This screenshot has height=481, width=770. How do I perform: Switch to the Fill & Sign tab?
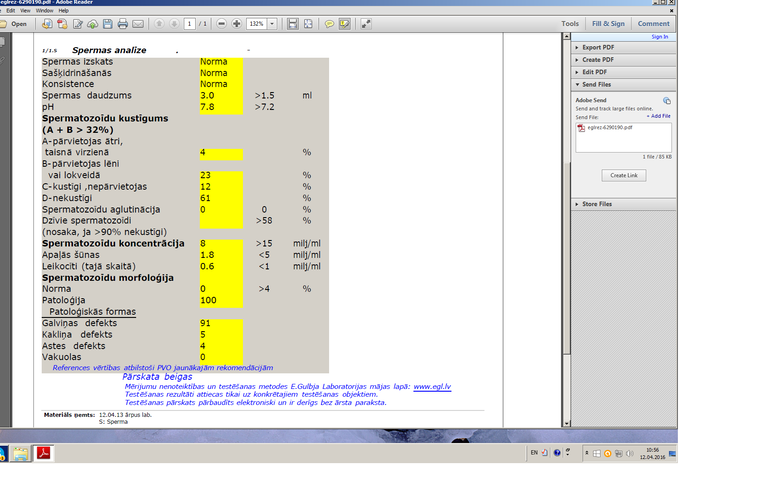point(608,23)
